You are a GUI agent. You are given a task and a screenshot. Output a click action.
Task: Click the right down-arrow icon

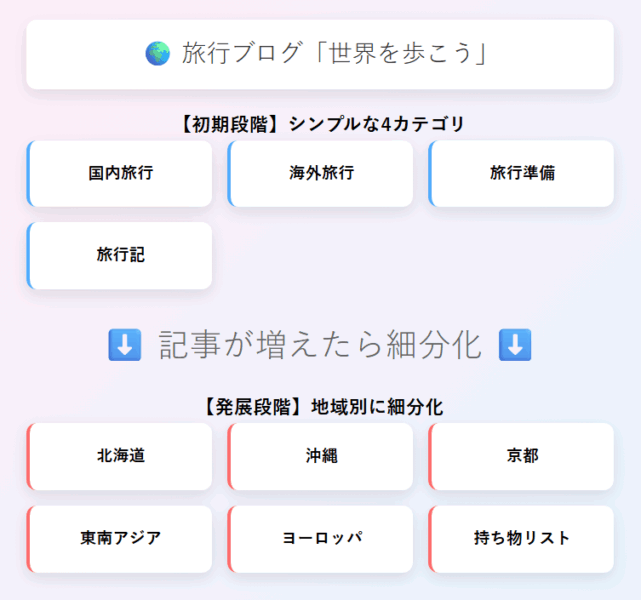tap(514, 345)
